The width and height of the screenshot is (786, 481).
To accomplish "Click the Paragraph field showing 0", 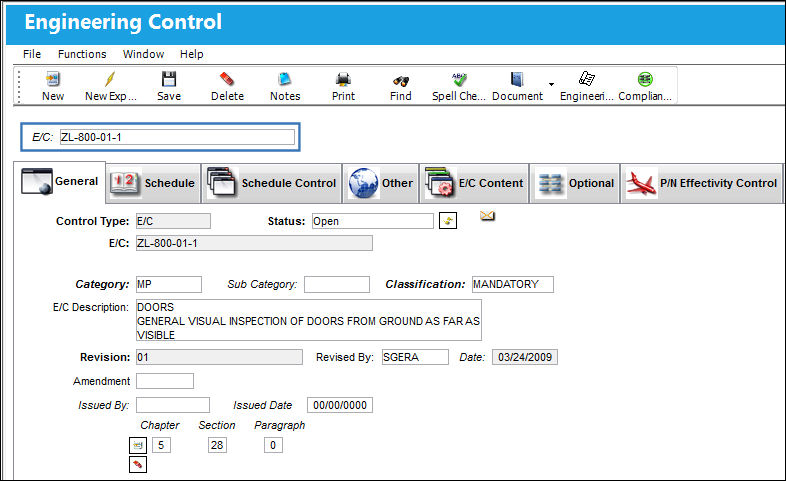I will tap(273, 445).
